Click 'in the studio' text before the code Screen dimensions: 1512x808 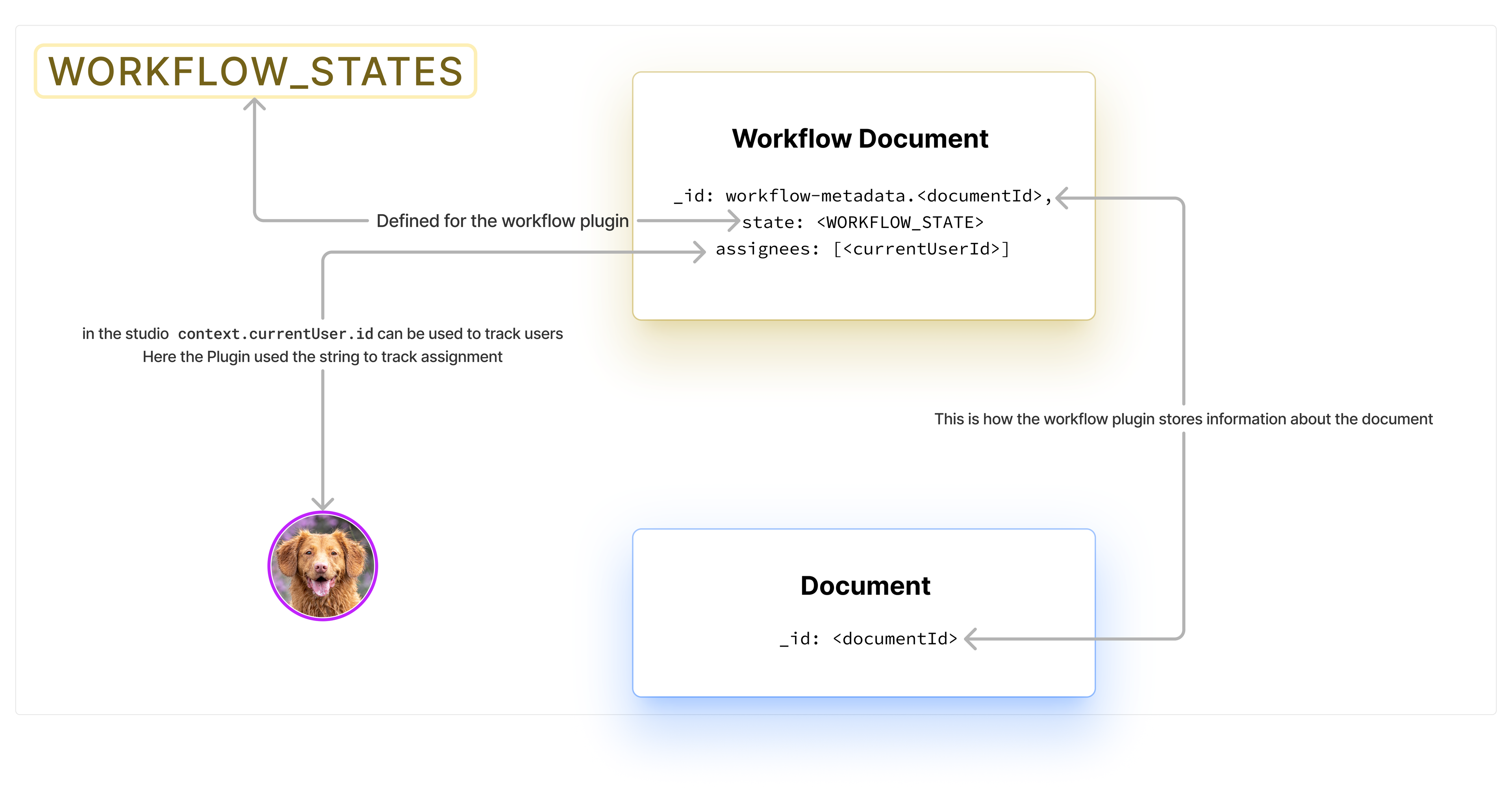pos(125,334)
